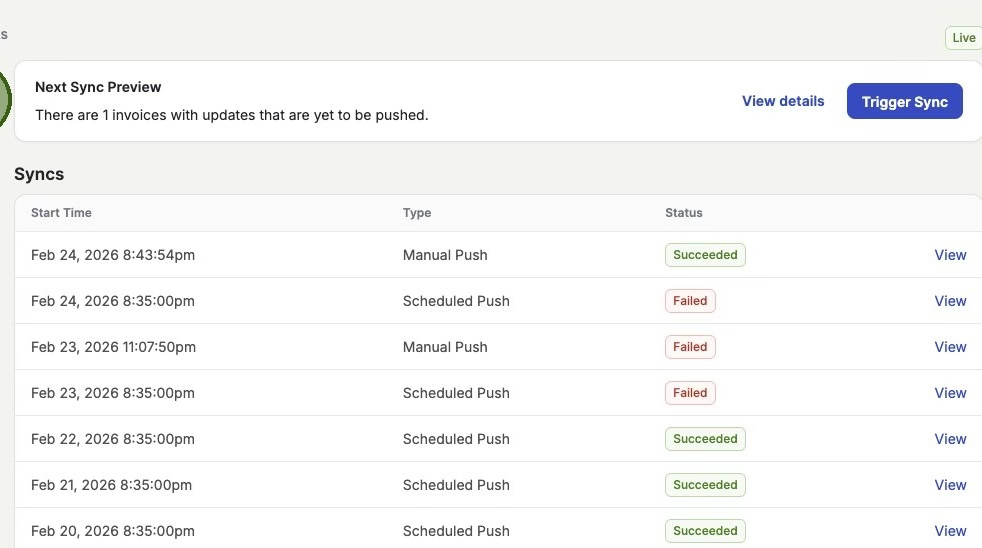982x548 pixels.
Task: Open the View details link
Action: [783, 101]
